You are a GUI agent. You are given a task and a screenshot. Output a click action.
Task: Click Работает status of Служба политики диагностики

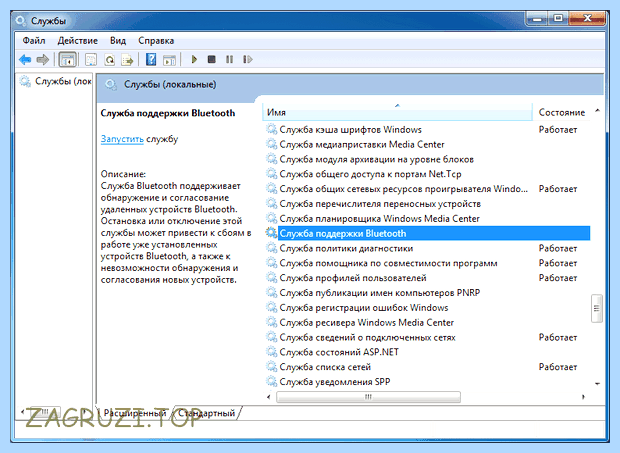click(558, 249)
